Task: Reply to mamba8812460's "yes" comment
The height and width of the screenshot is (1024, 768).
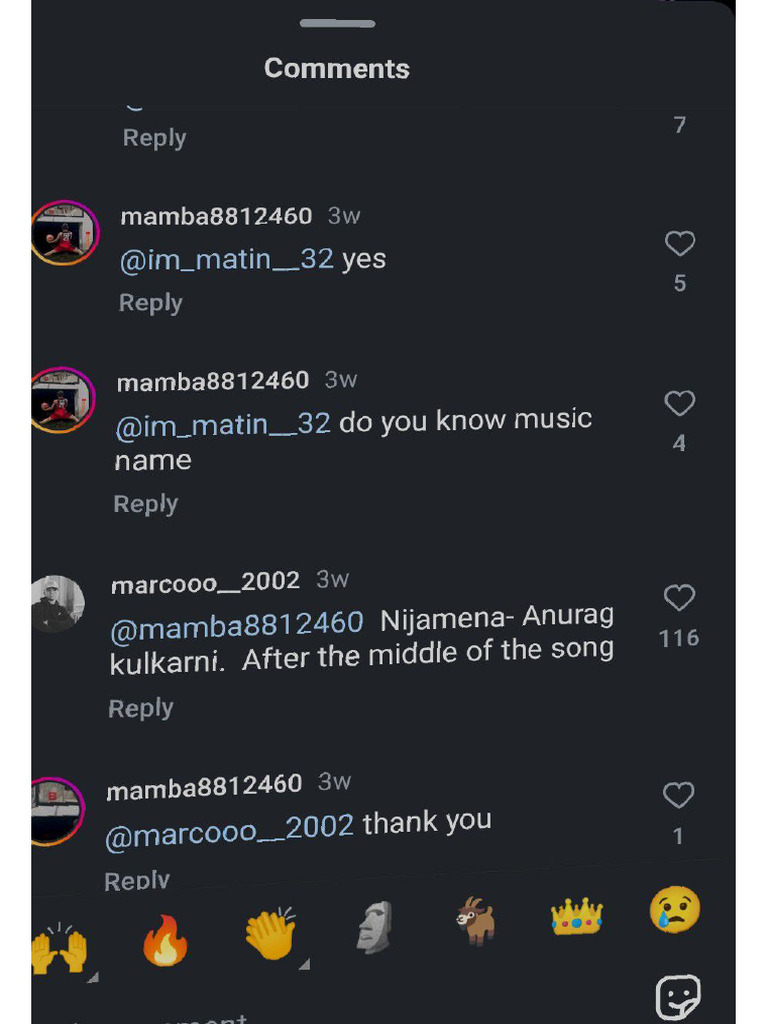Action: click(x=151, y=302)
